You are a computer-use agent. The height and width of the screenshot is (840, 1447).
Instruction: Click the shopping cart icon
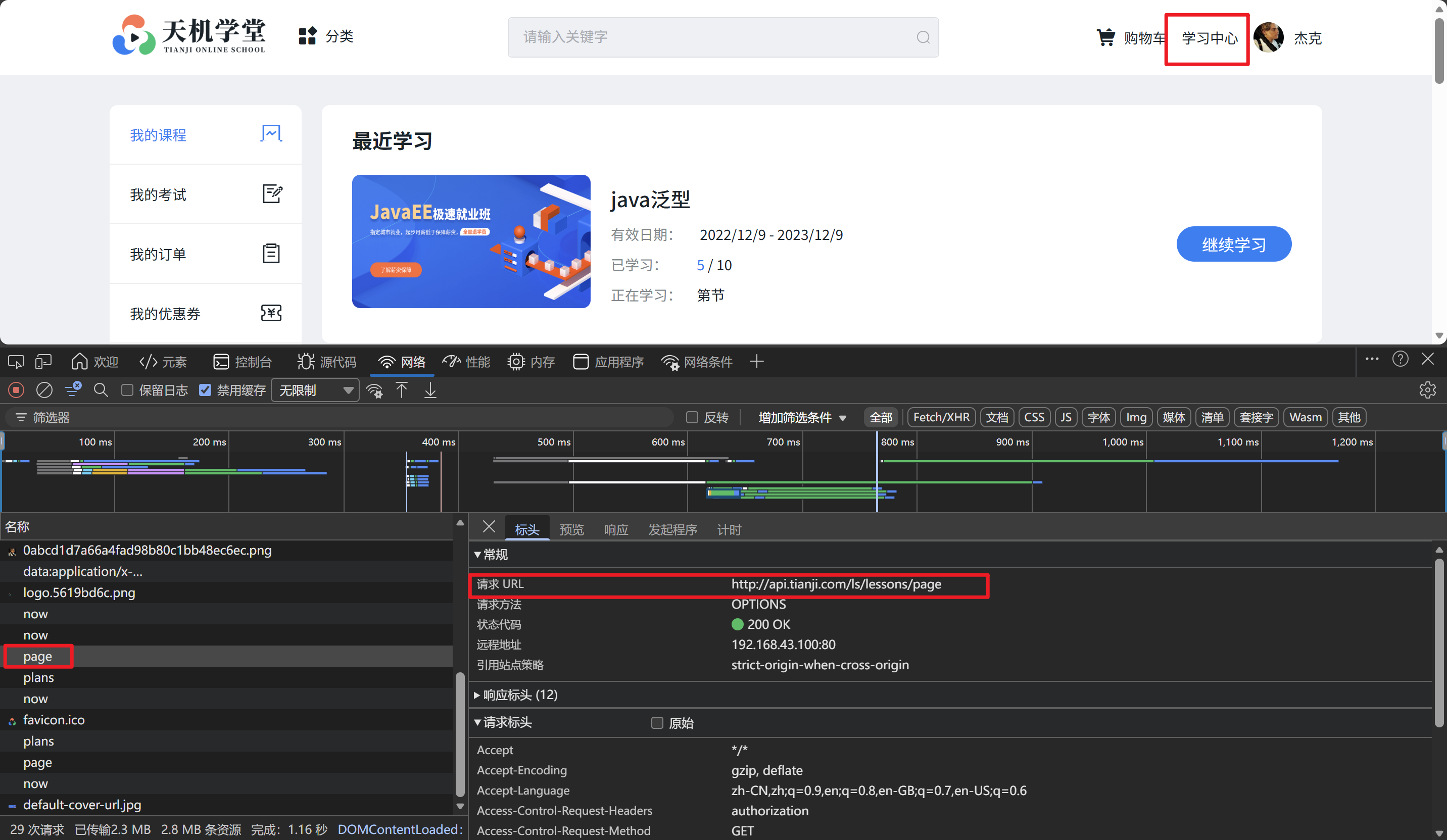(x=1105, y=37)
